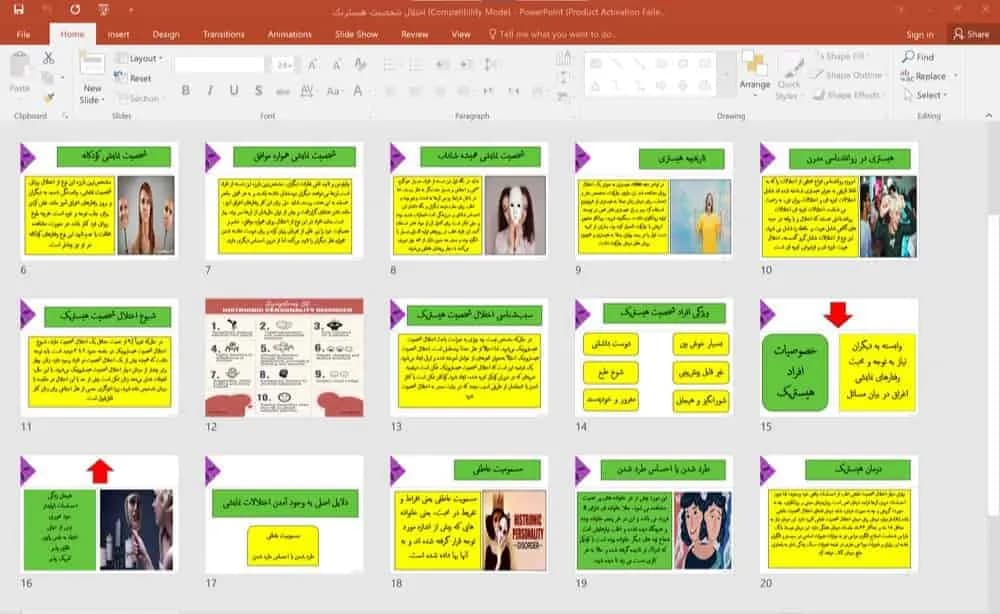Open the Font Color picker
The height and width of the screenshot is (614, 1000).
[x=358, y=91]
